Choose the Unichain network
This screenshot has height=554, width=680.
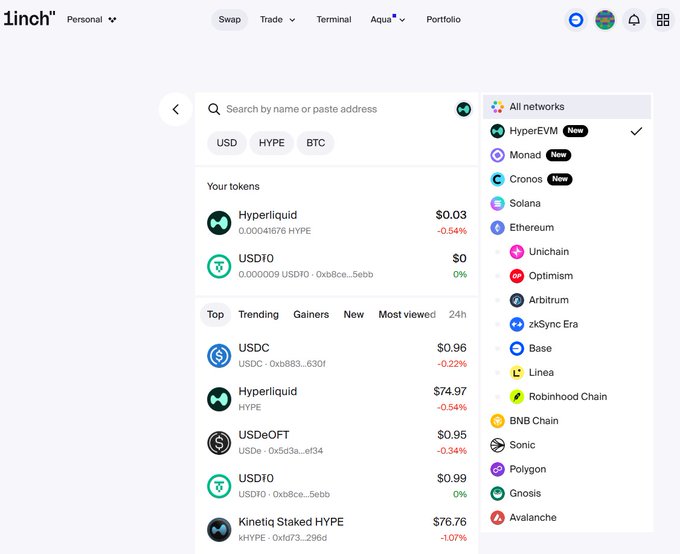point(567,252)
